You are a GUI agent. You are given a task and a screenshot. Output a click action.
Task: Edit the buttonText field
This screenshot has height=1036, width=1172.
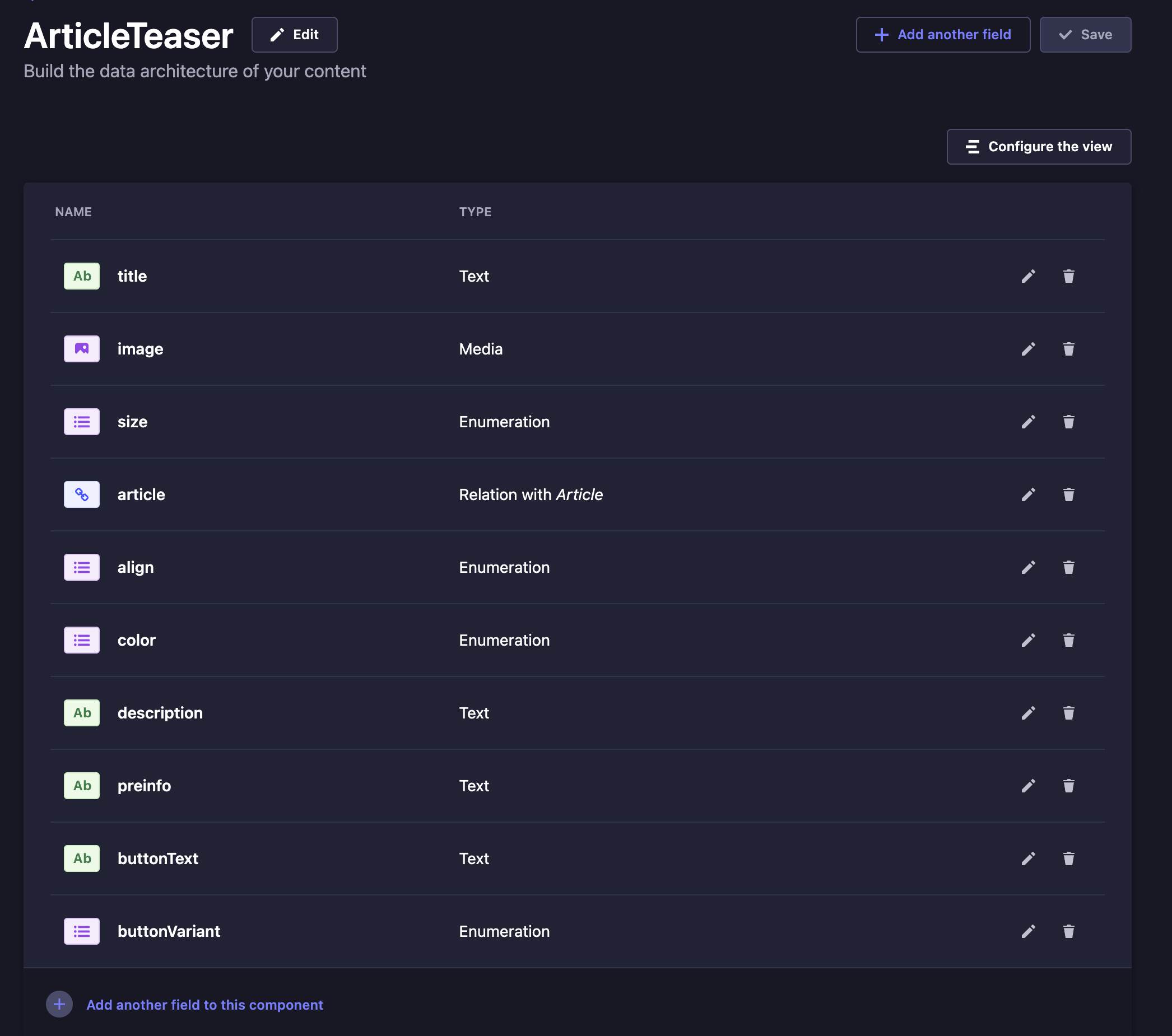tap(1028, 858)
